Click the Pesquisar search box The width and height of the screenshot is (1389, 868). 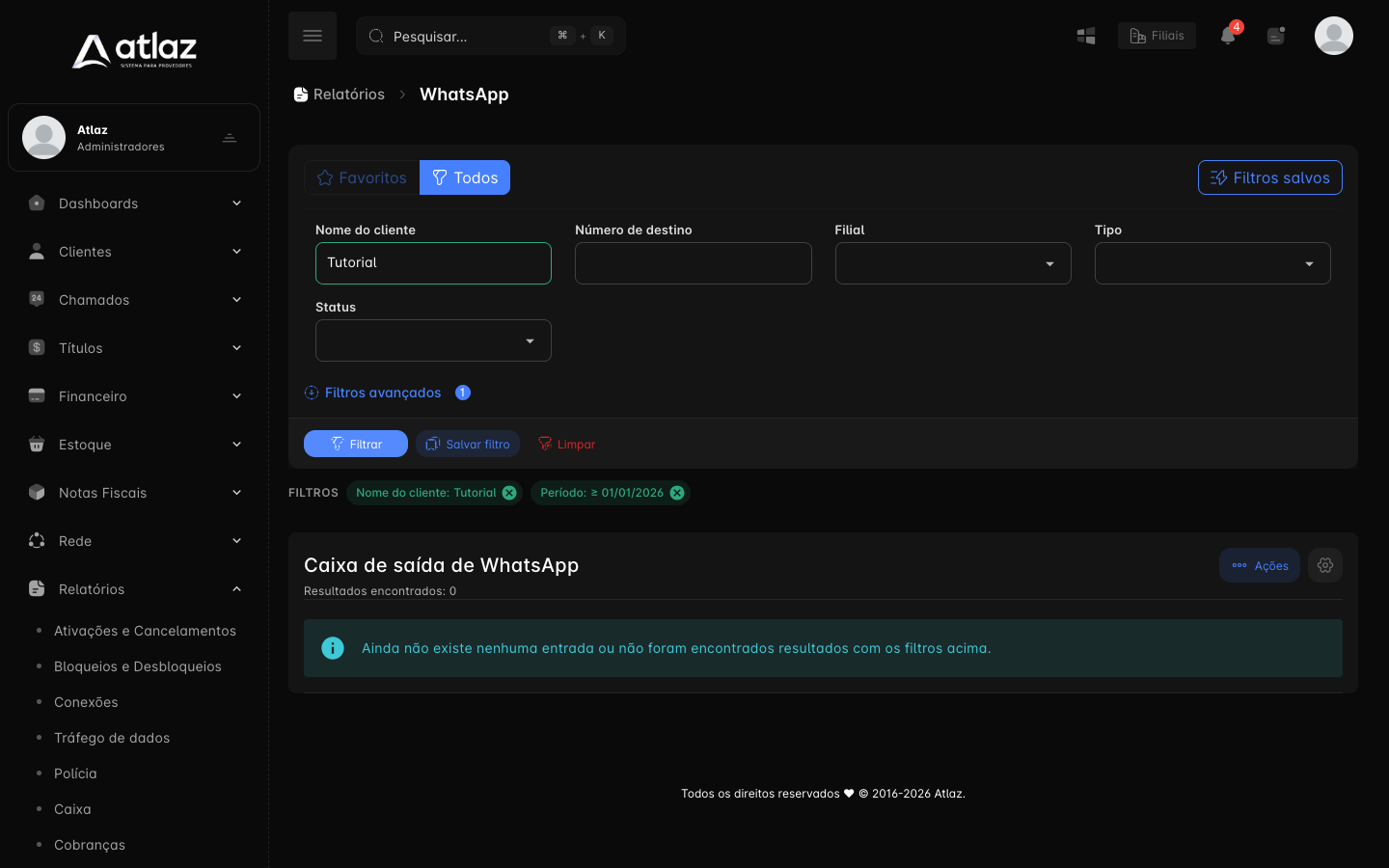(x=491, y=36)
